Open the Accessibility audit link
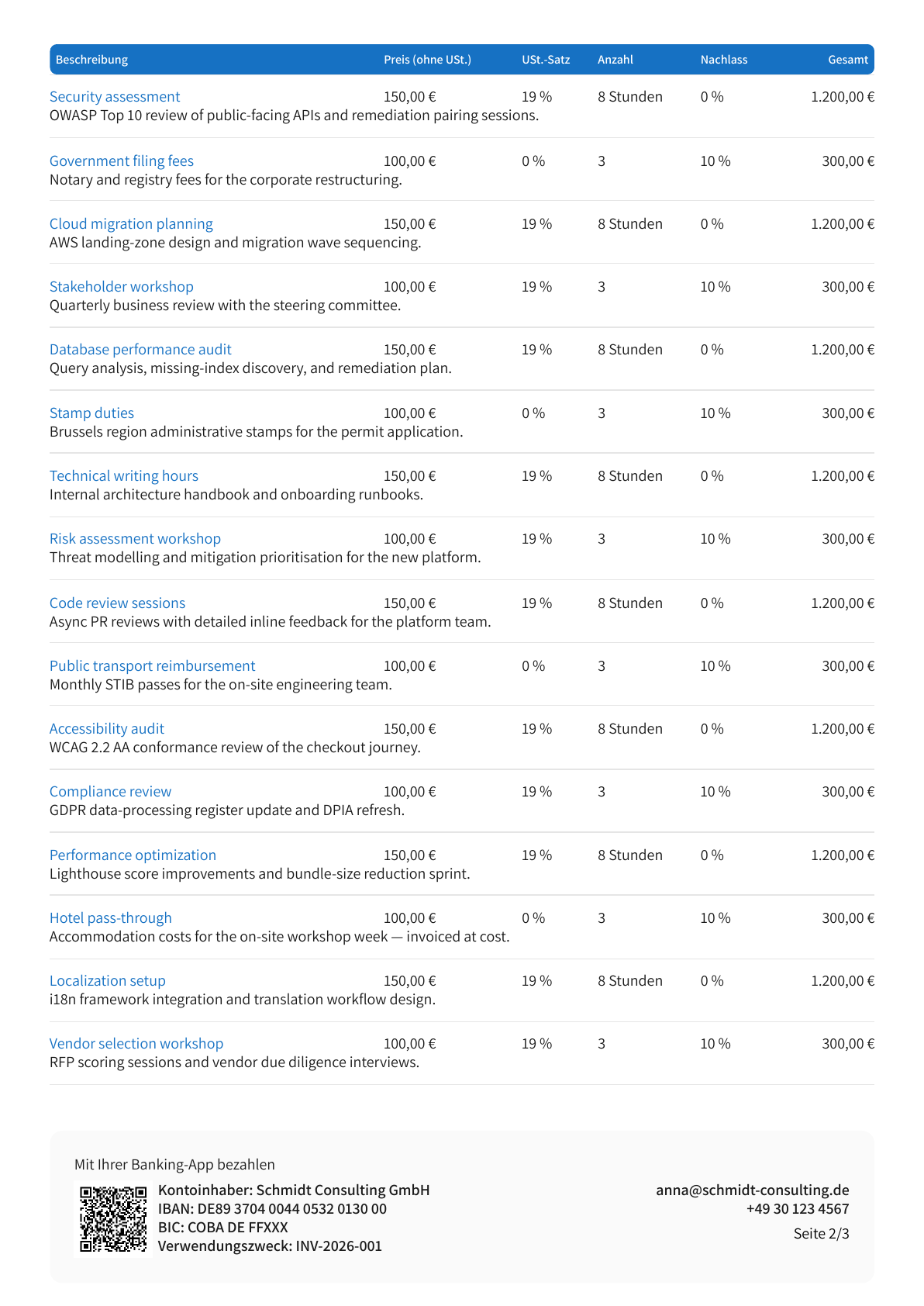 point(107,729)
